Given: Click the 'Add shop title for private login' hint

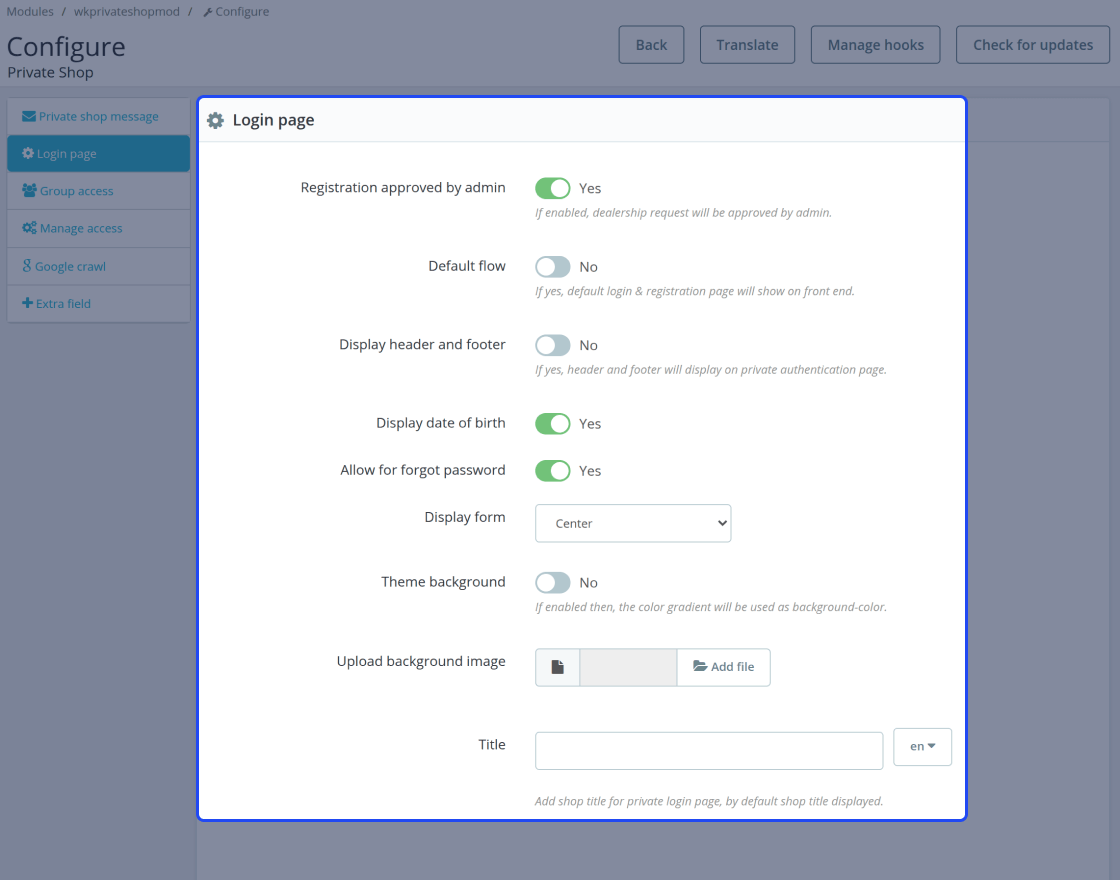Looking at the screenshot, I should (709, 801).
